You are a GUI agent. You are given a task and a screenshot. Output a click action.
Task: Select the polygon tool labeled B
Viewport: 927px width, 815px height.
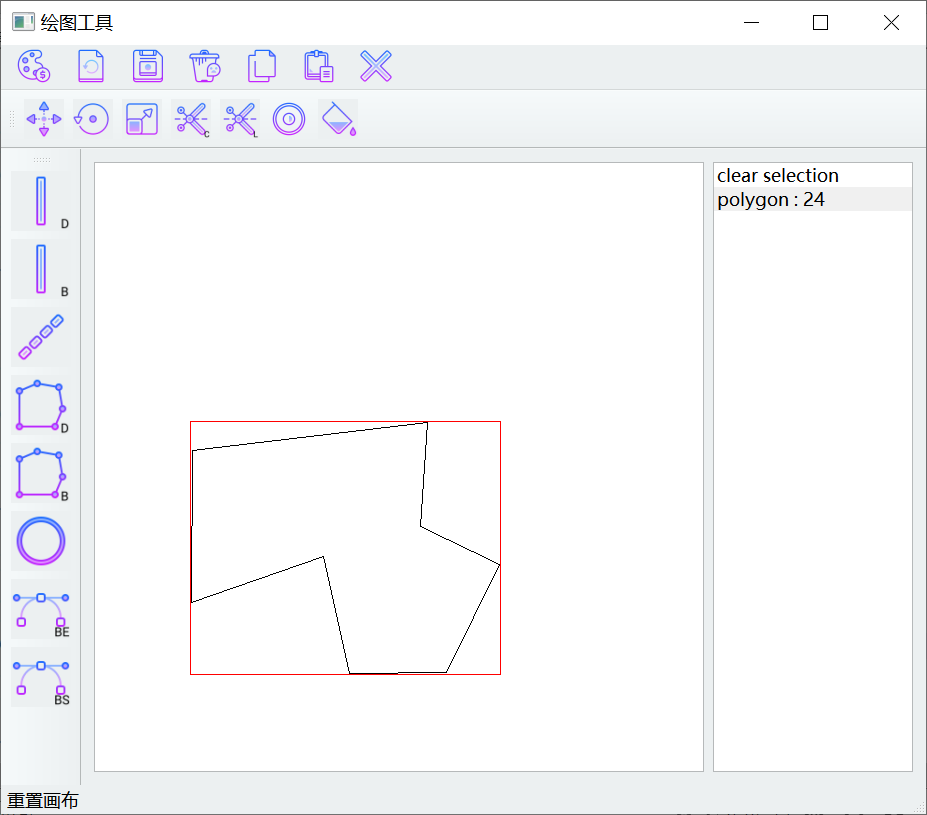tap(41, 473)
